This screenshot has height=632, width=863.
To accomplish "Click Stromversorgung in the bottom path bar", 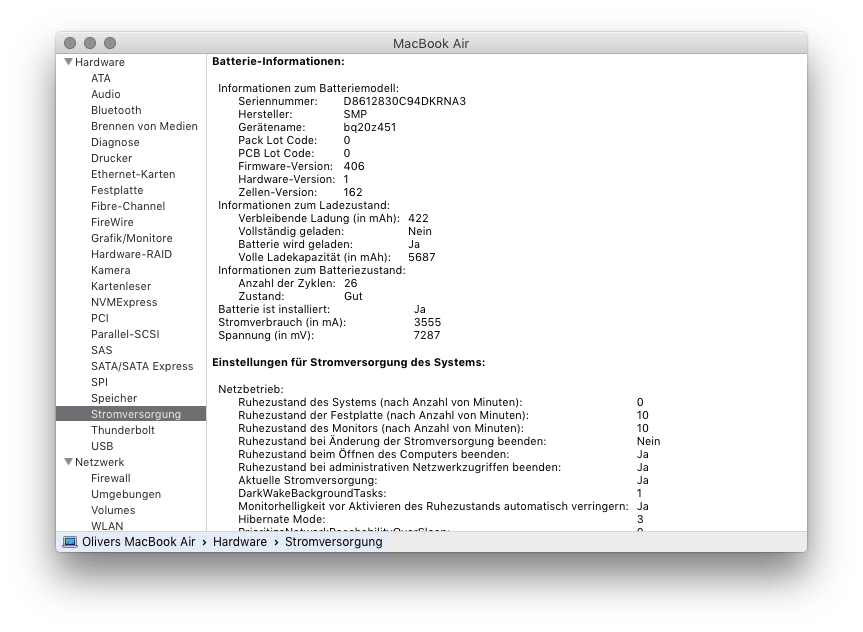I will (x=334, y=542).
